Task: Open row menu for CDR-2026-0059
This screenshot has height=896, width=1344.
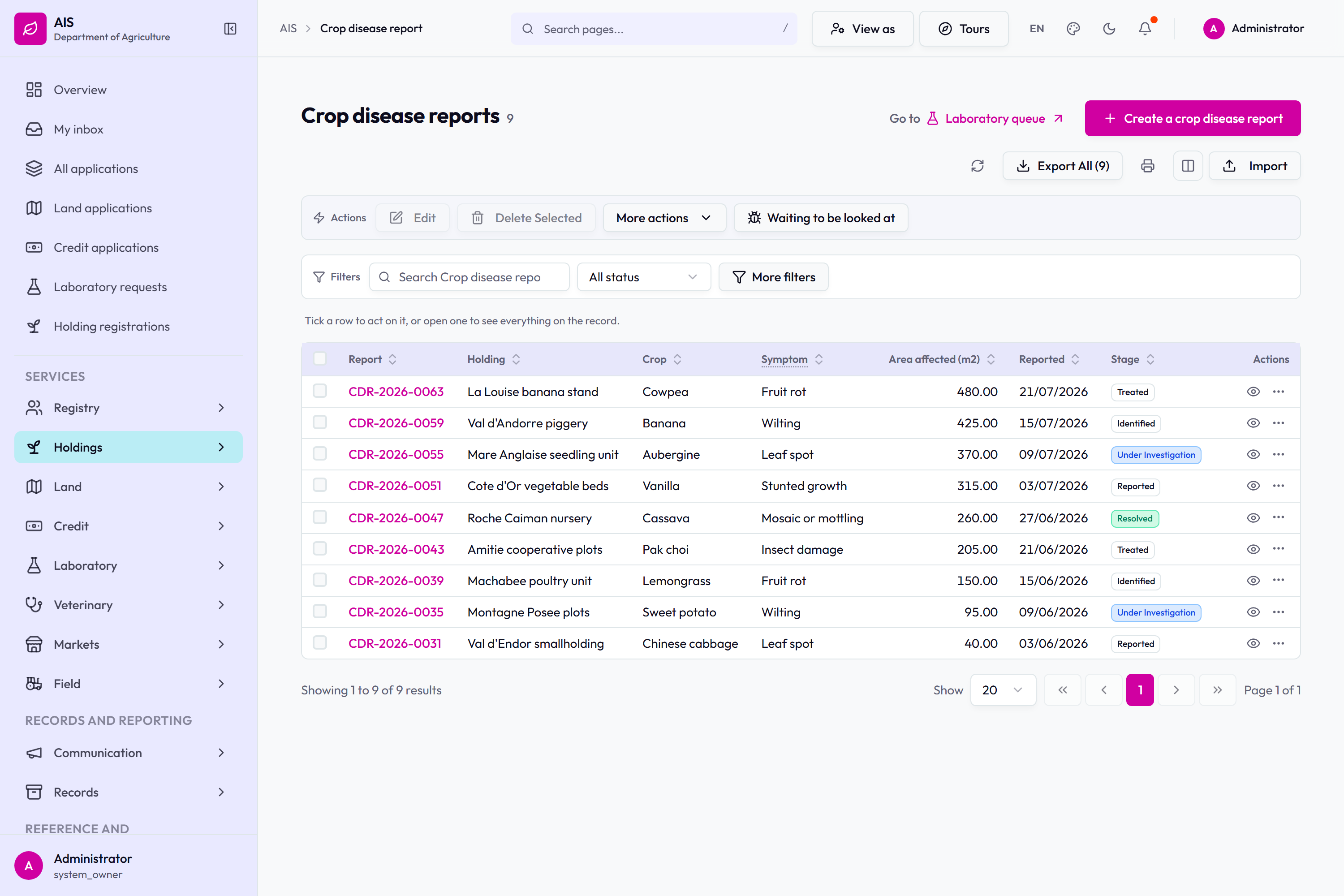Action: (1279, 423)
